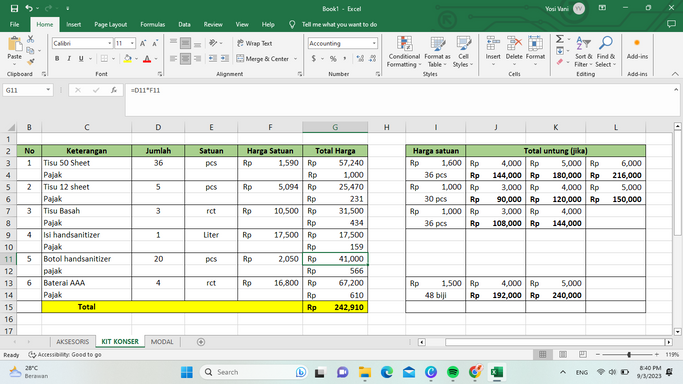Select column G header
This screenshot has height=384, width=683.
[335, 127]
